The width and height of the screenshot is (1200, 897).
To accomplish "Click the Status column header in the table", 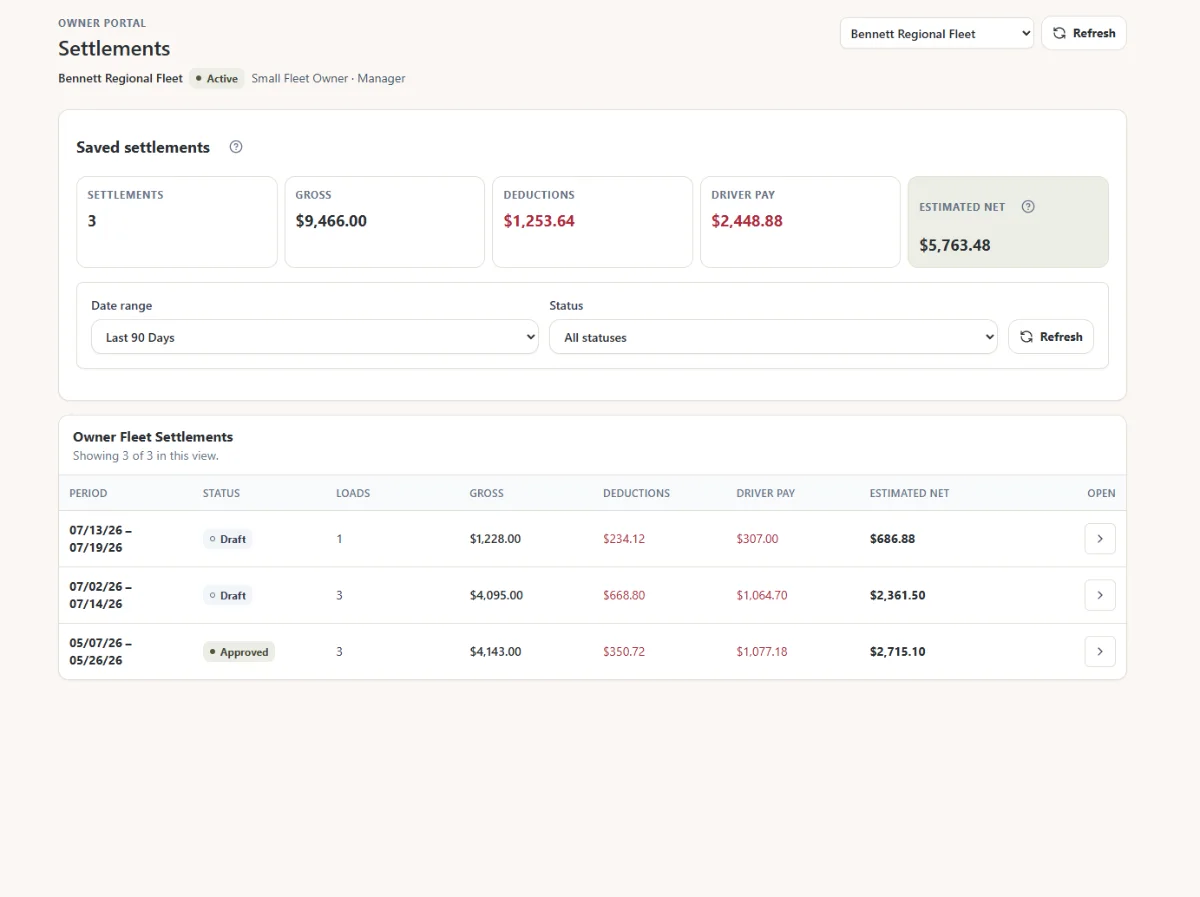I will tap(221, 493).
